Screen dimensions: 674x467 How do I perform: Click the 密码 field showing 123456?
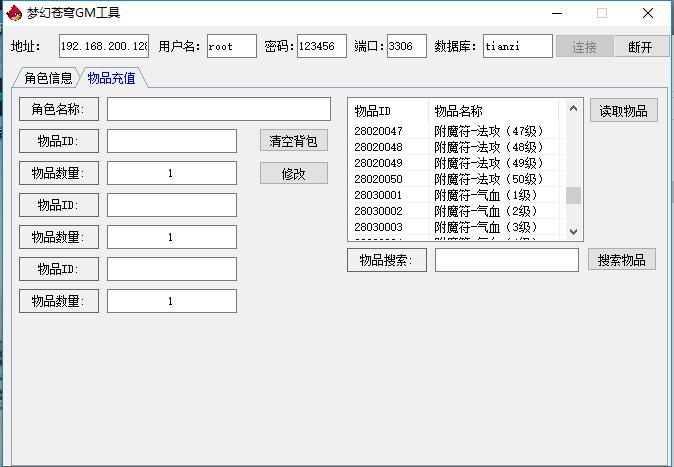(x=321, y=47)
